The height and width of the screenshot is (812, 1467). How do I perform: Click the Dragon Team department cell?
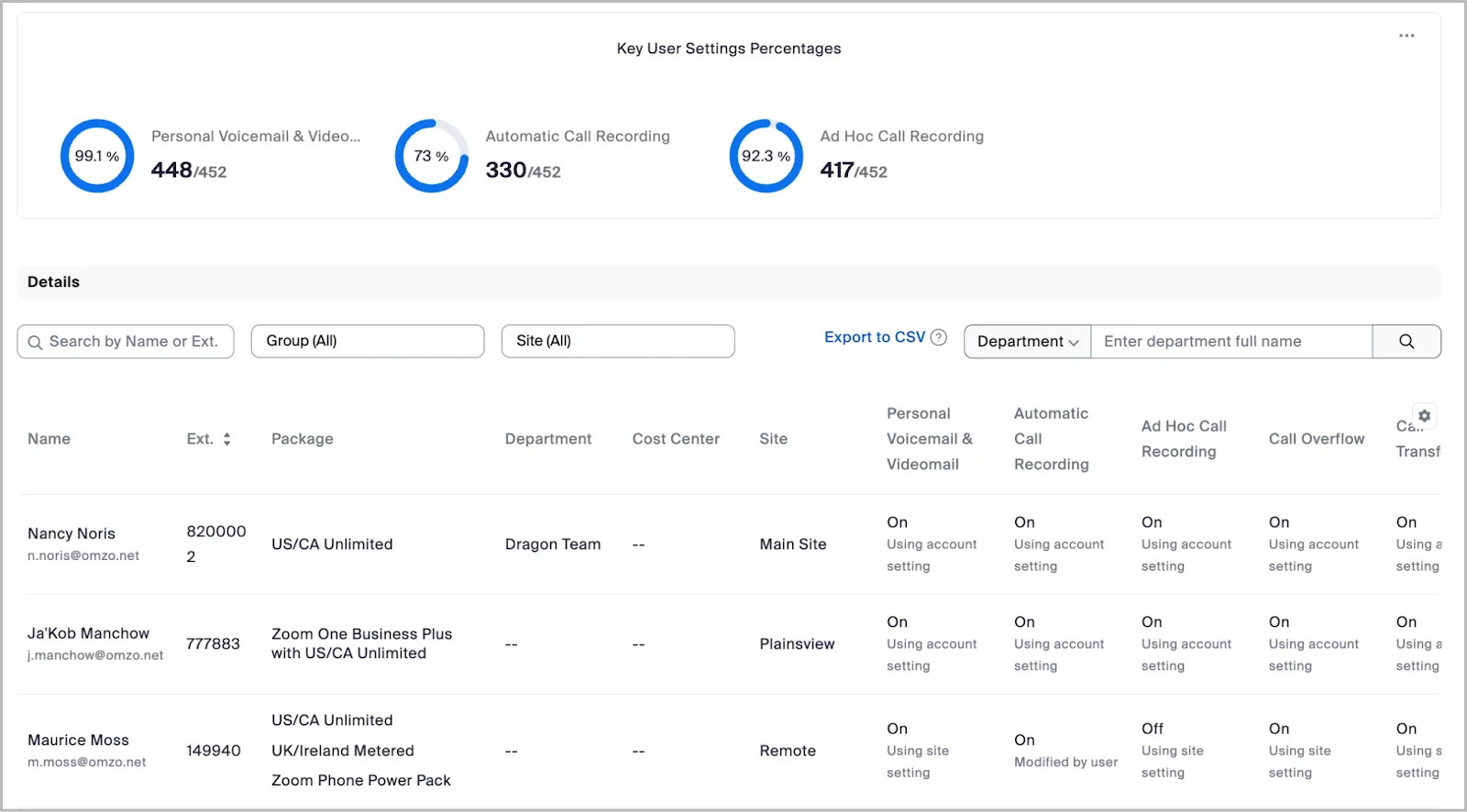point(553,544)
